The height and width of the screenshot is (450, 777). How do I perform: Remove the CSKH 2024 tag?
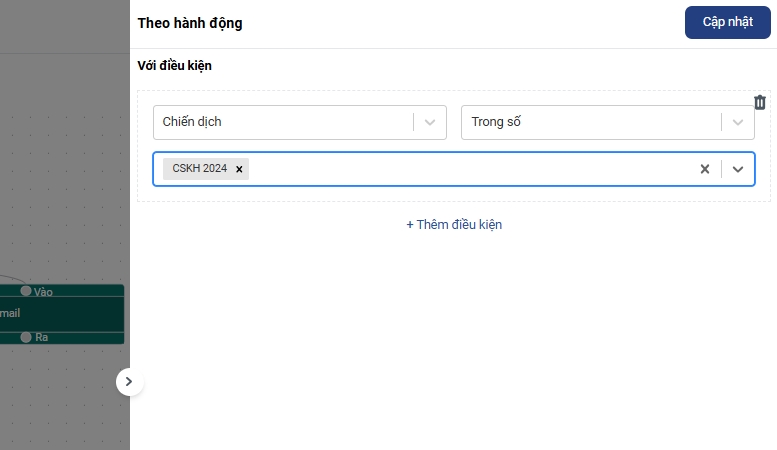[239, 169]
